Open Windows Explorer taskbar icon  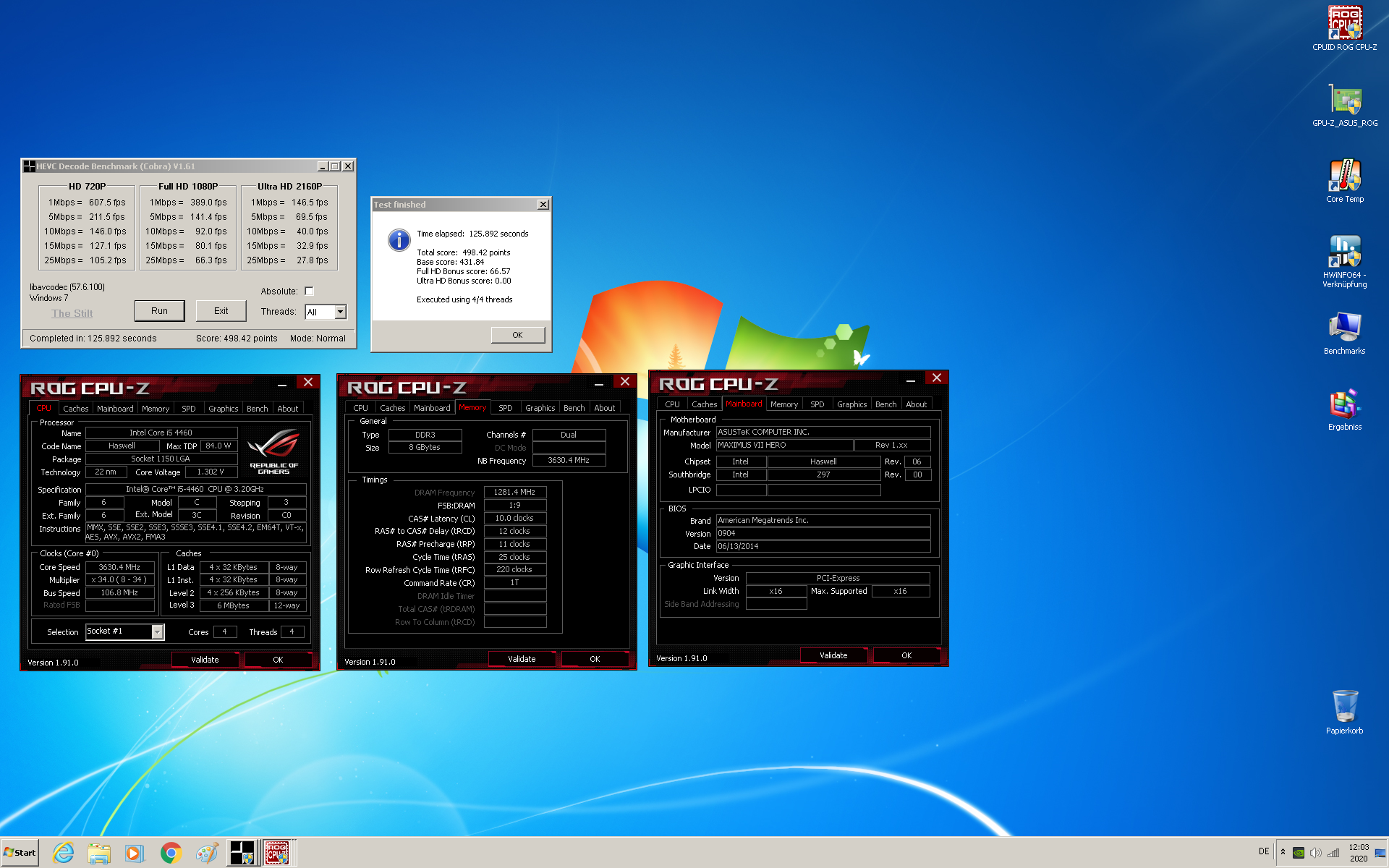(99, 853)
